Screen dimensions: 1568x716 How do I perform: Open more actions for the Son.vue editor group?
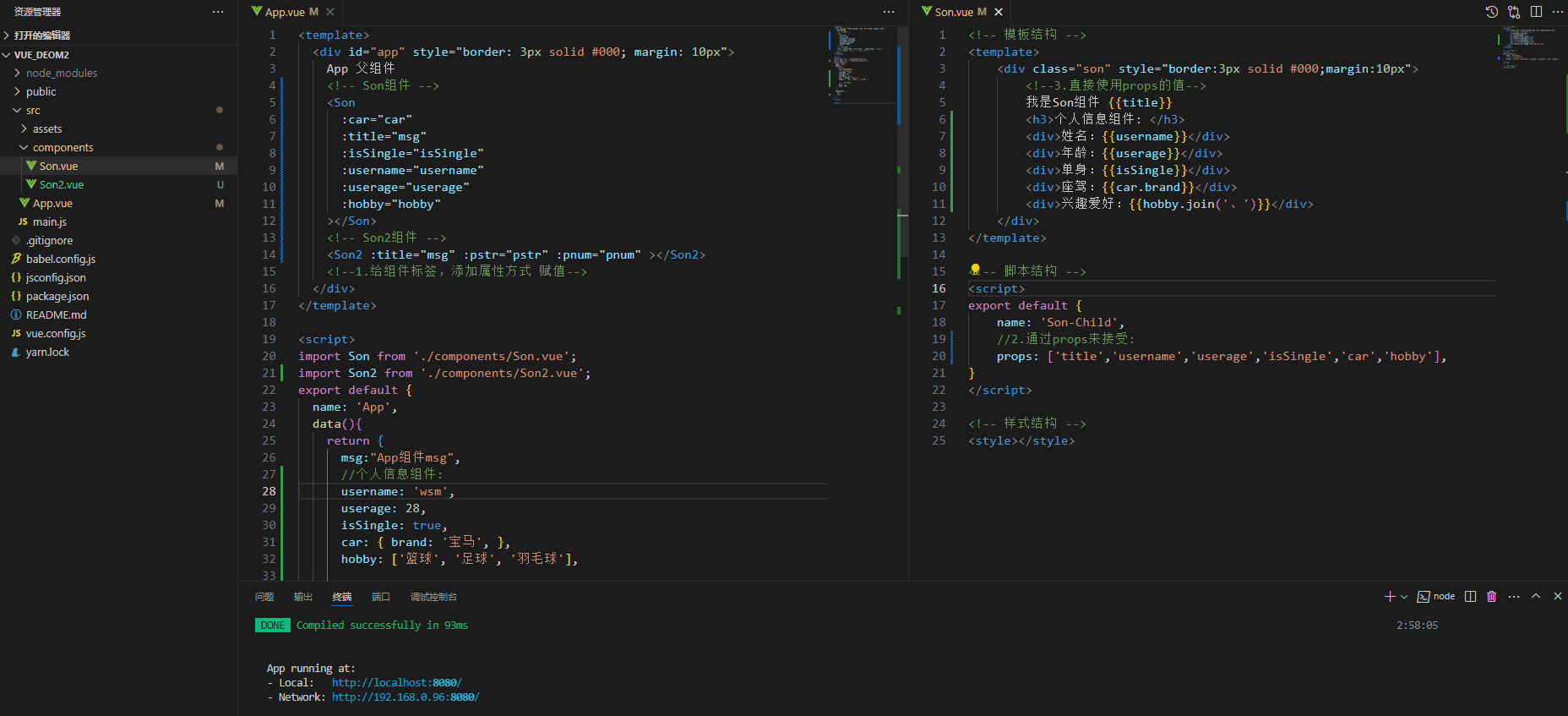tap(1557, 12)
